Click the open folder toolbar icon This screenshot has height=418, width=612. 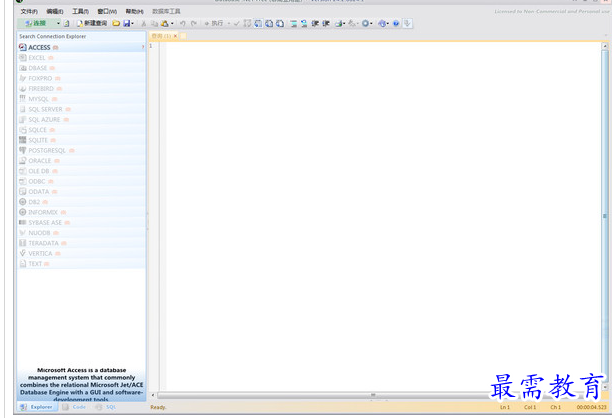pyautogui.click(x=116, y=23)
